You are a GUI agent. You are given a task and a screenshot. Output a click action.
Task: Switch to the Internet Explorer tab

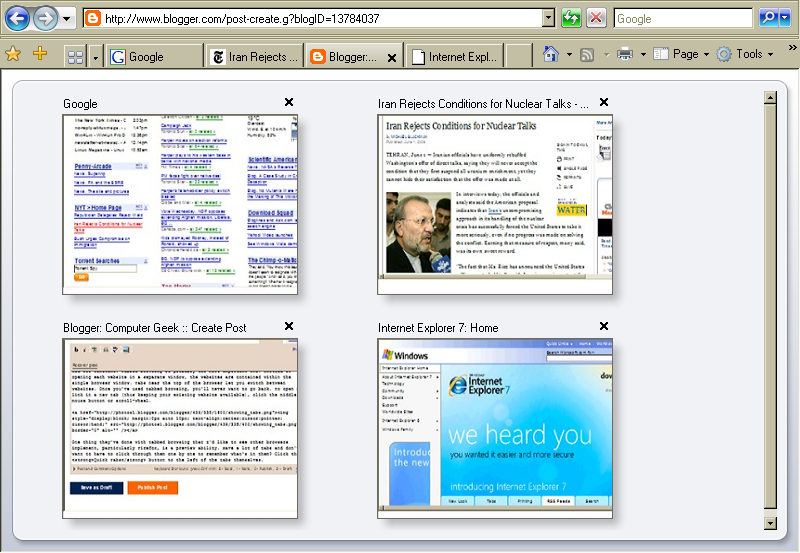(455, 57)
